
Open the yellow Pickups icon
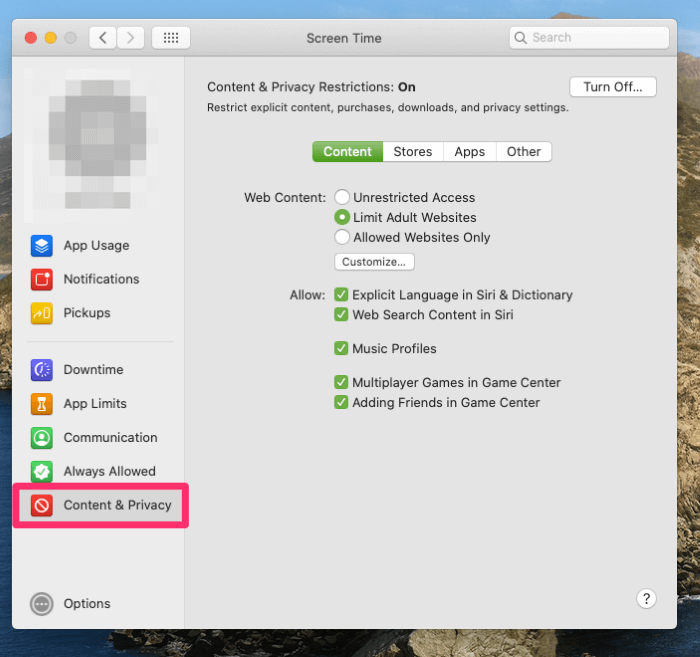[42, 313]
